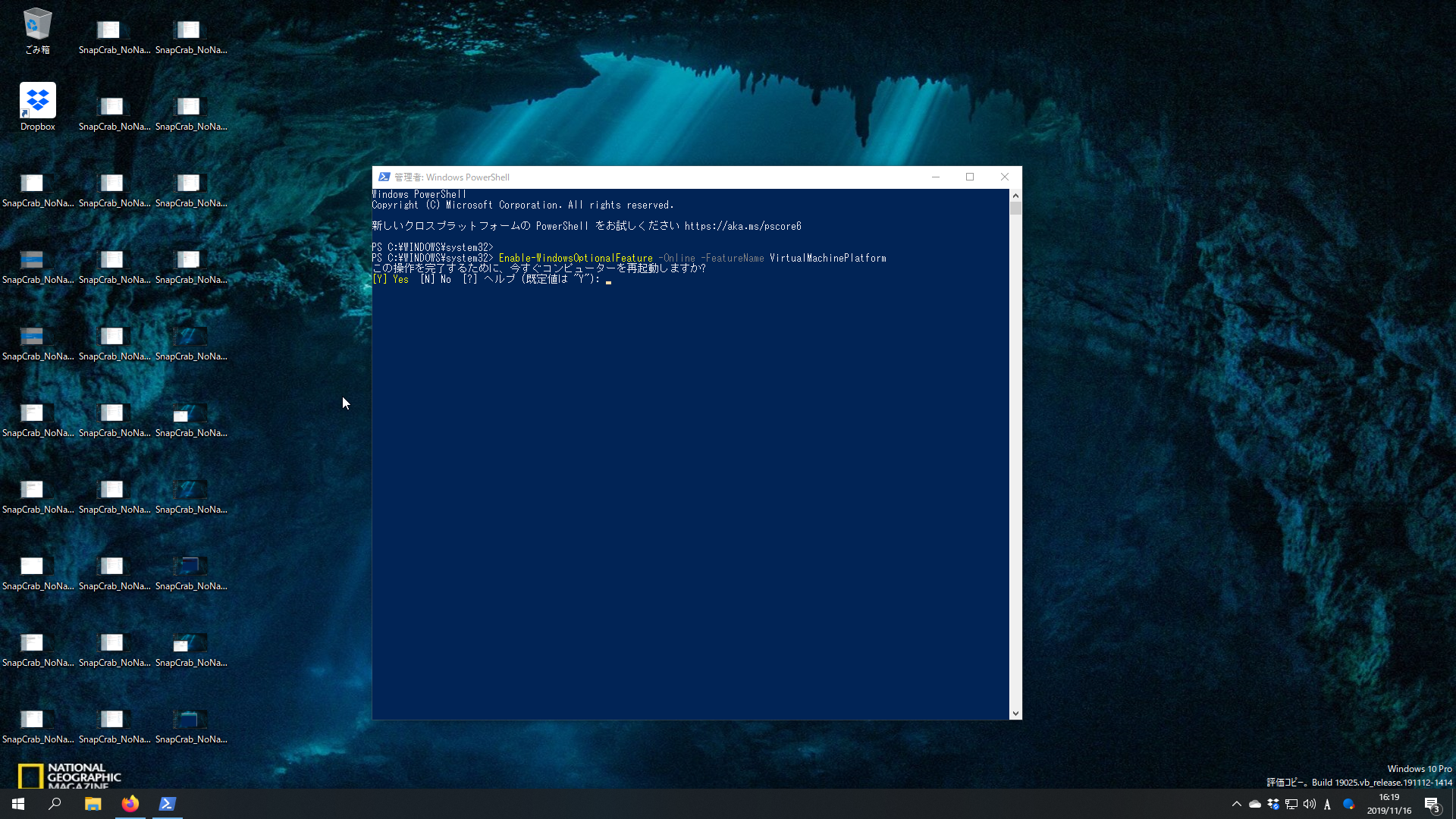This screenshot has width=1456, height=819.
Task: Click PowerShell console at restart prompt
Action: (608, 280)
